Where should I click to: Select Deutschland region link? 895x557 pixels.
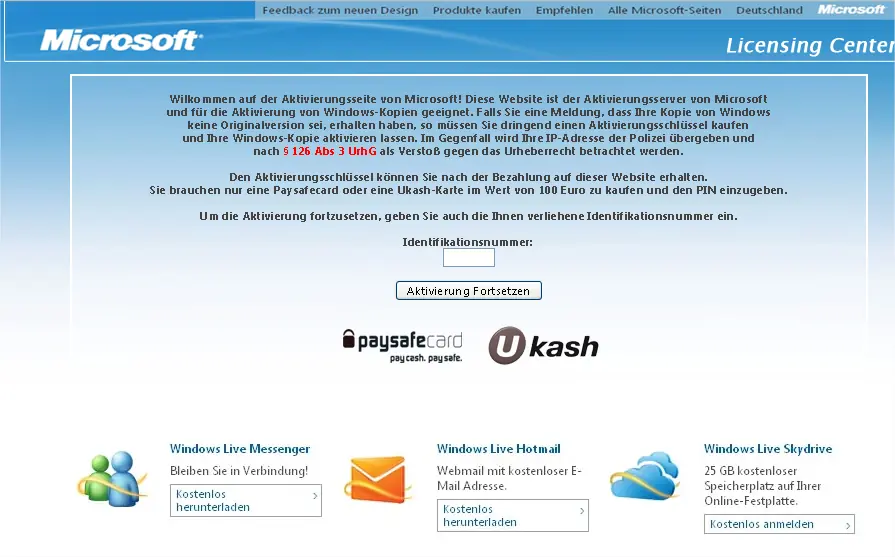point(769,10)
